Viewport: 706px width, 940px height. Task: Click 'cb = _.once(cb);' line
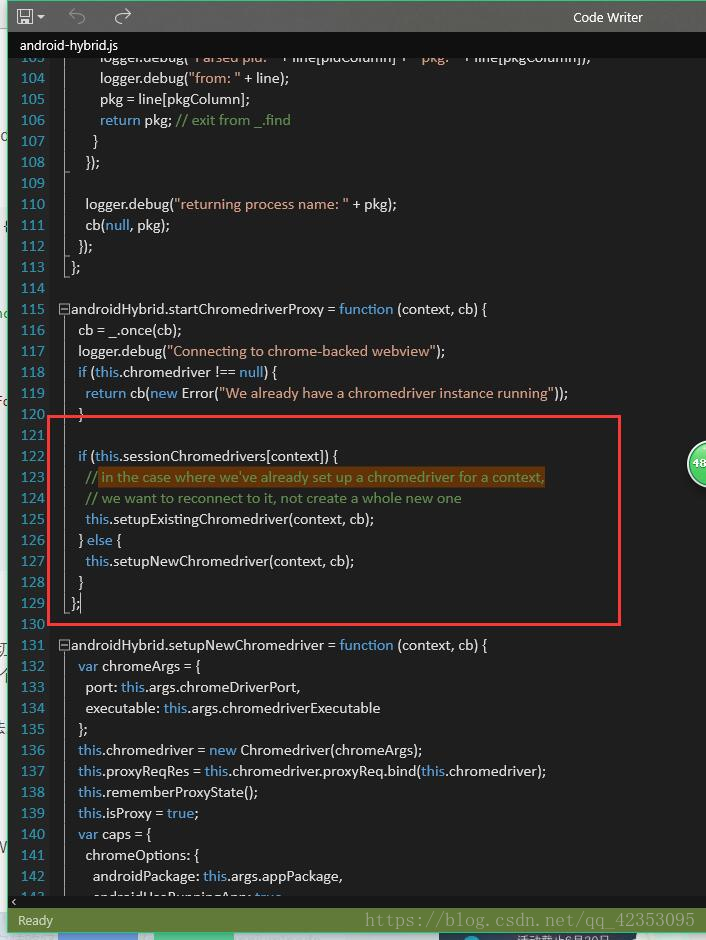coord(129,330)
